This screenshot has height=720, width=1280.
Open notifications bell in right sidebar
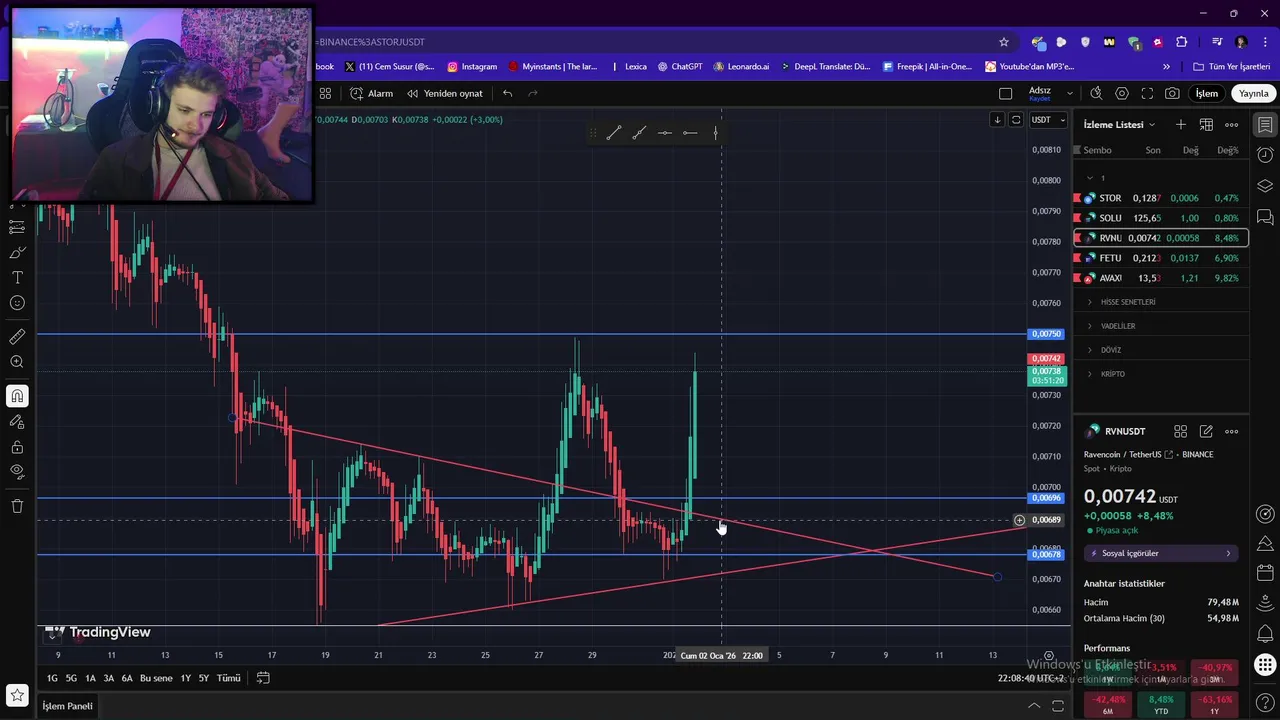[x=1265, y=634]
